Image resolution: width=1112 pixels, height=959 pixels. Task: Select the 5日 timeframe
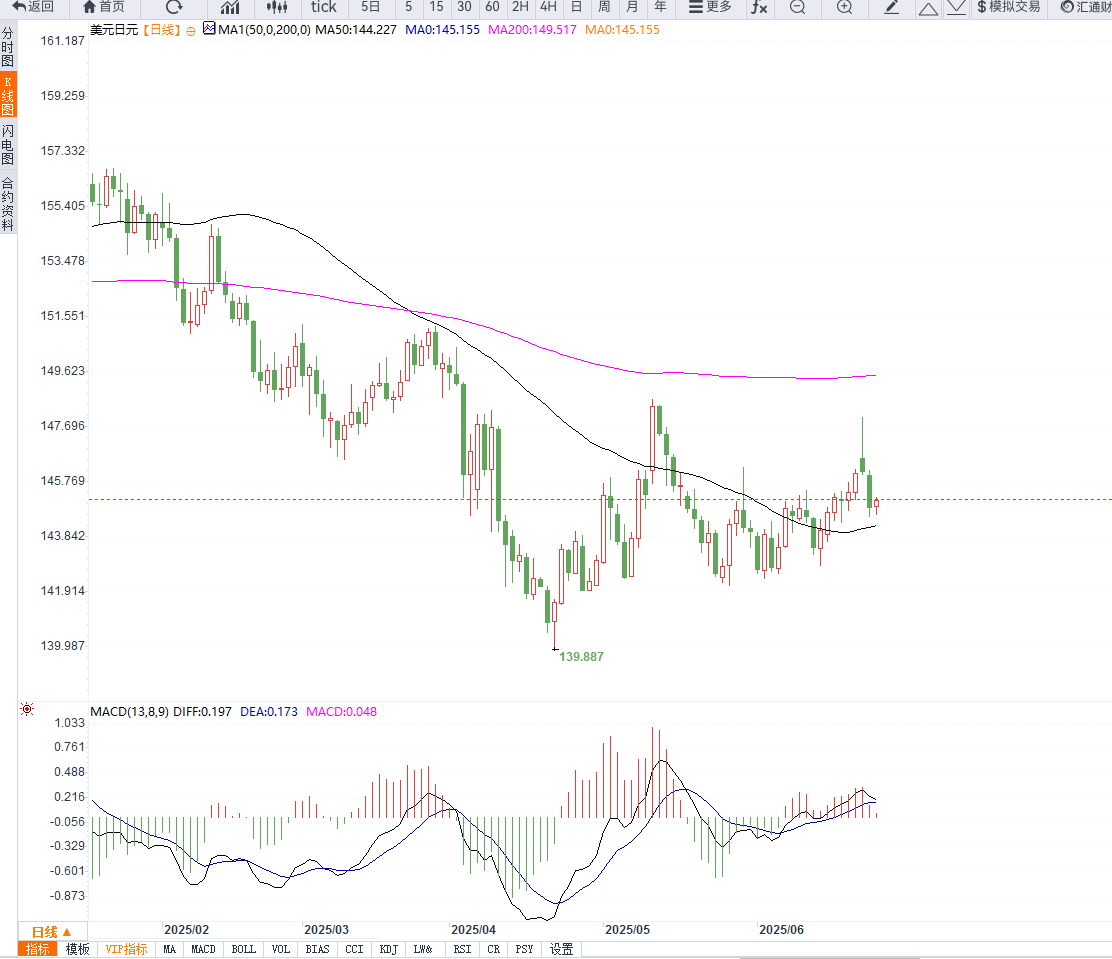[370, 7]
